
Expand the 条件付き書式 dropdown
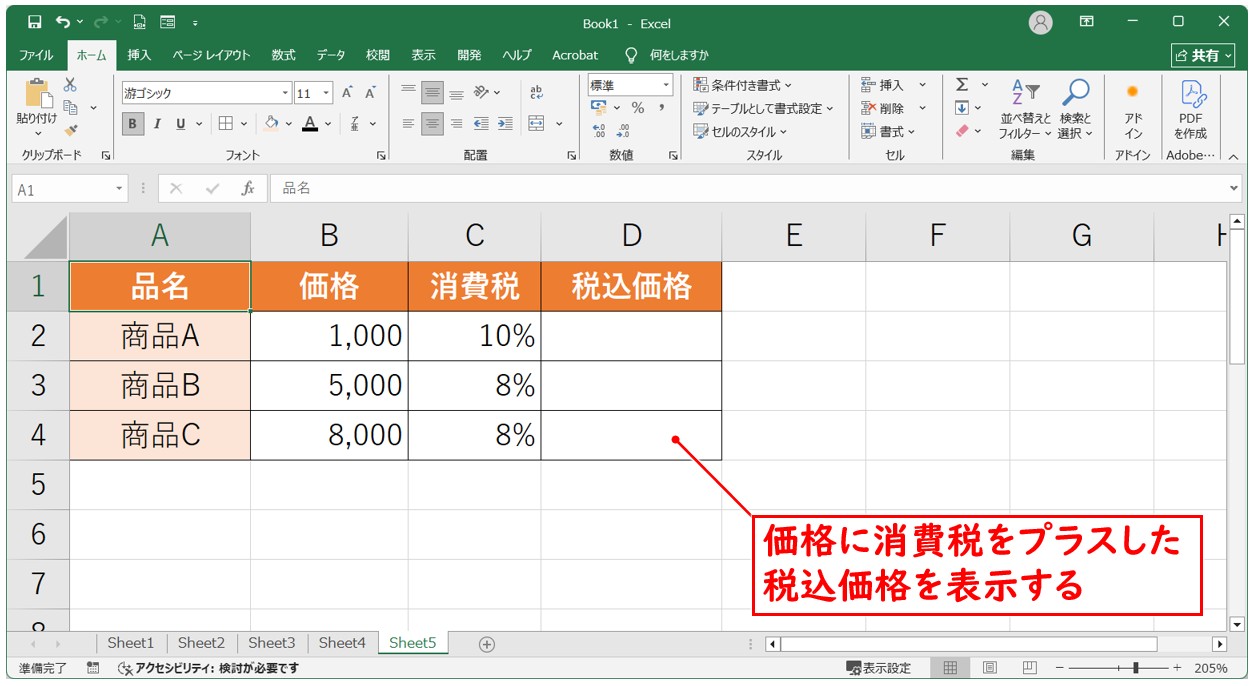[x=788, y=86]
